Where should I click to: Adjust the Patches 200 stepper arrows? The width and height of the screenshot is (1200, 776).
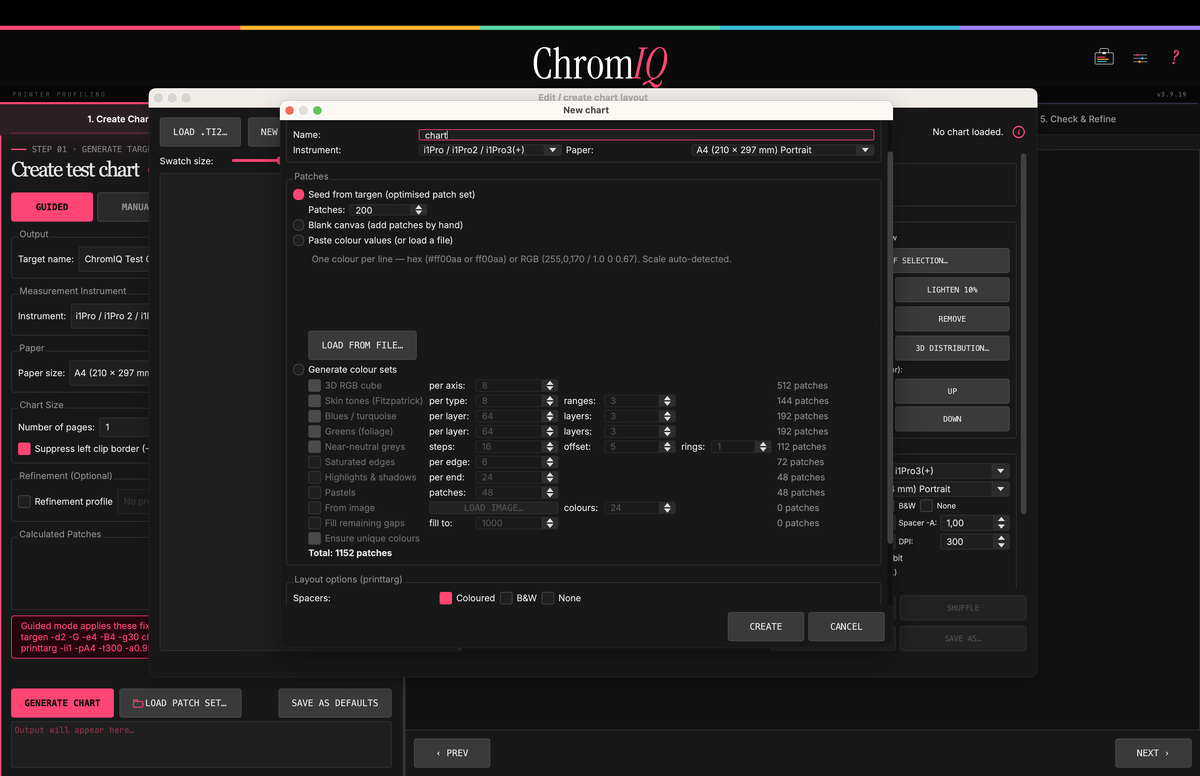[x=419, y=210]
